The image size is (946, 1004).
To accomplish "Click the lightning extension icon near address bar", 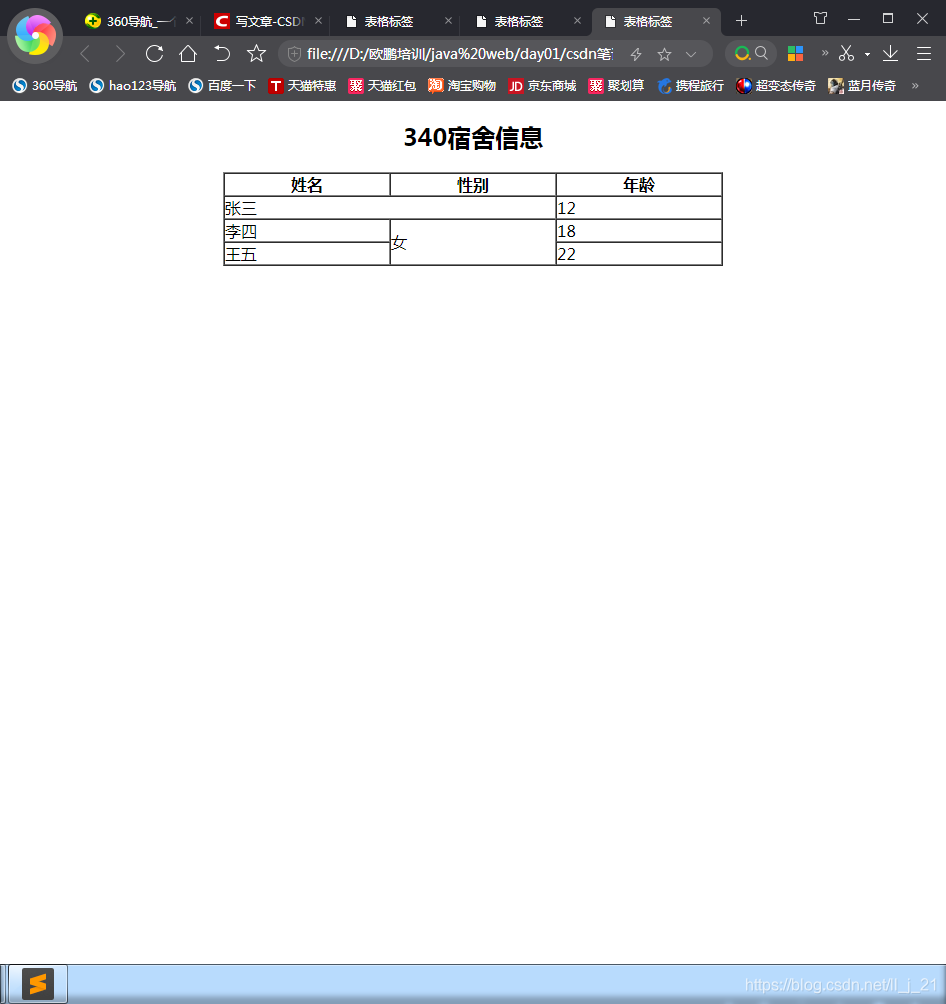I will click(x=636, y=53).
